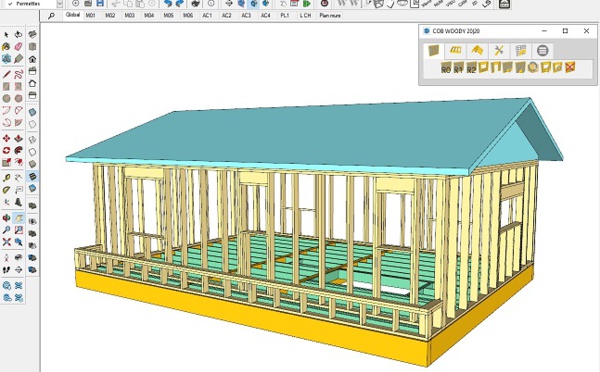Choose the Rotate tool
This screenshot has height=372, width=600.
(x=6, y=150)
